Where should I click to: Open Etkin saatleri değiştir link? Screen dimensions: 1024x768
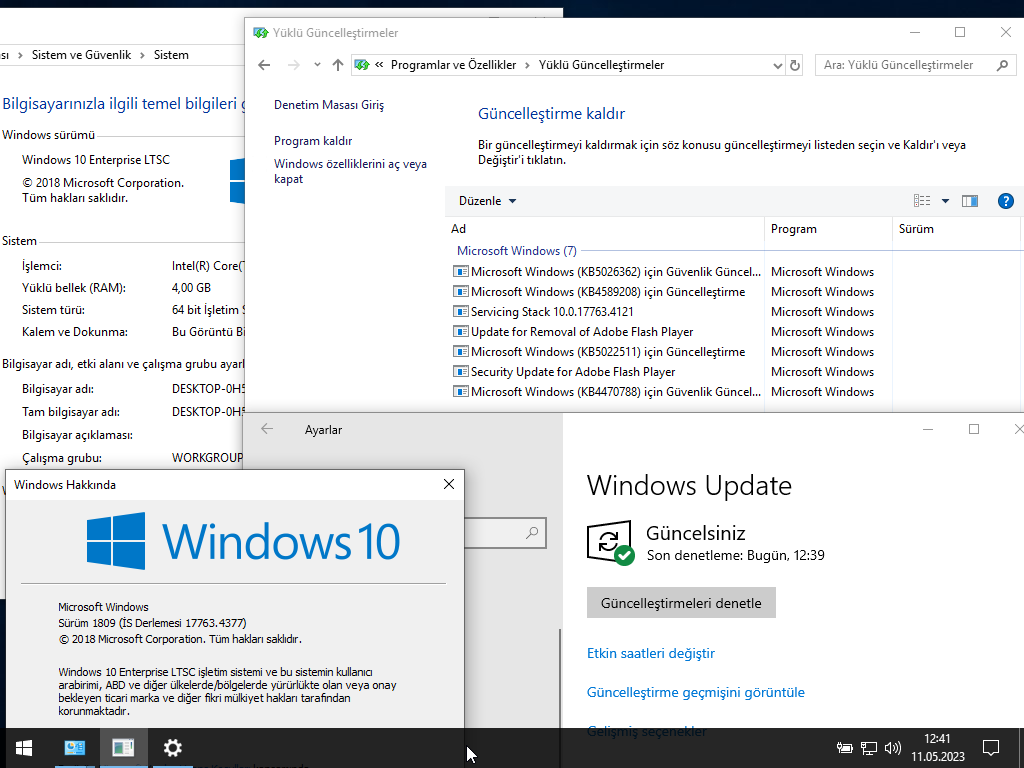click(650, 653)
